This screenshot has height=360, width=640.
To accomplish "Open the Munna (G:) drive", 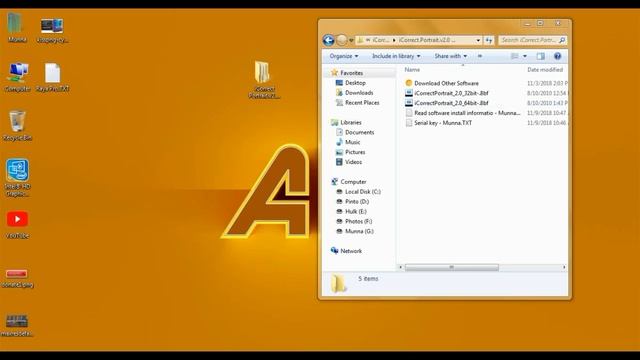I will [359, 231].
